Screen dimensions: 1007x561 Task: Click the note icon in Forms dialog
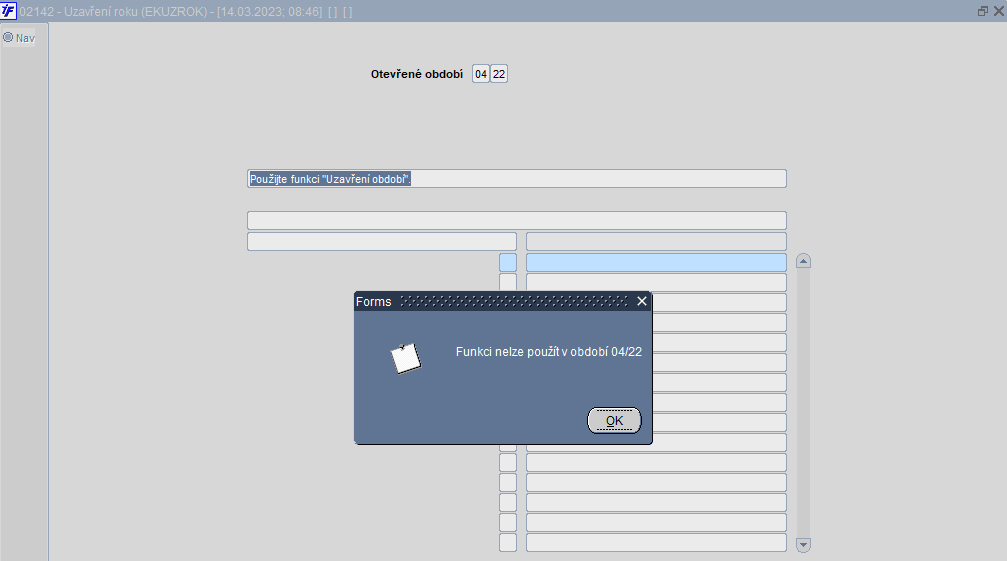406,358
